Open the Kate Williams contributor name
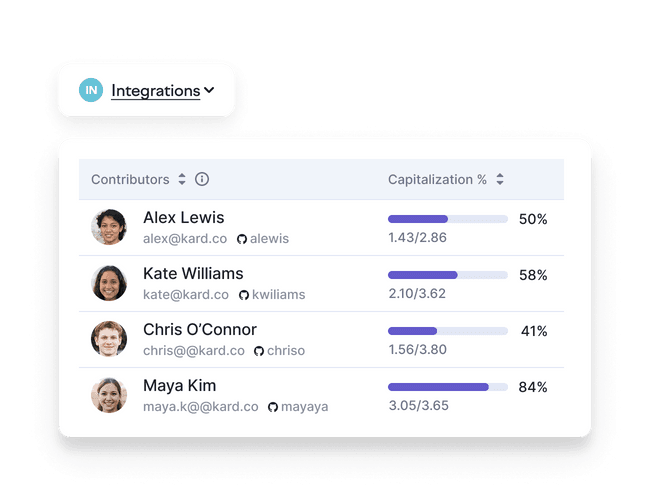 tap(193, 273)
